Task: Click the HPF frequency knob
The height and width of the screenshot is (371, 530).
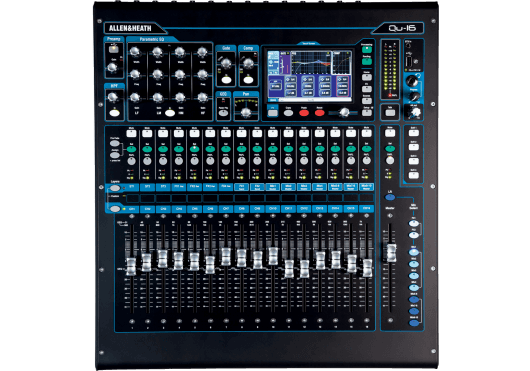Action: tap(112, 97)
